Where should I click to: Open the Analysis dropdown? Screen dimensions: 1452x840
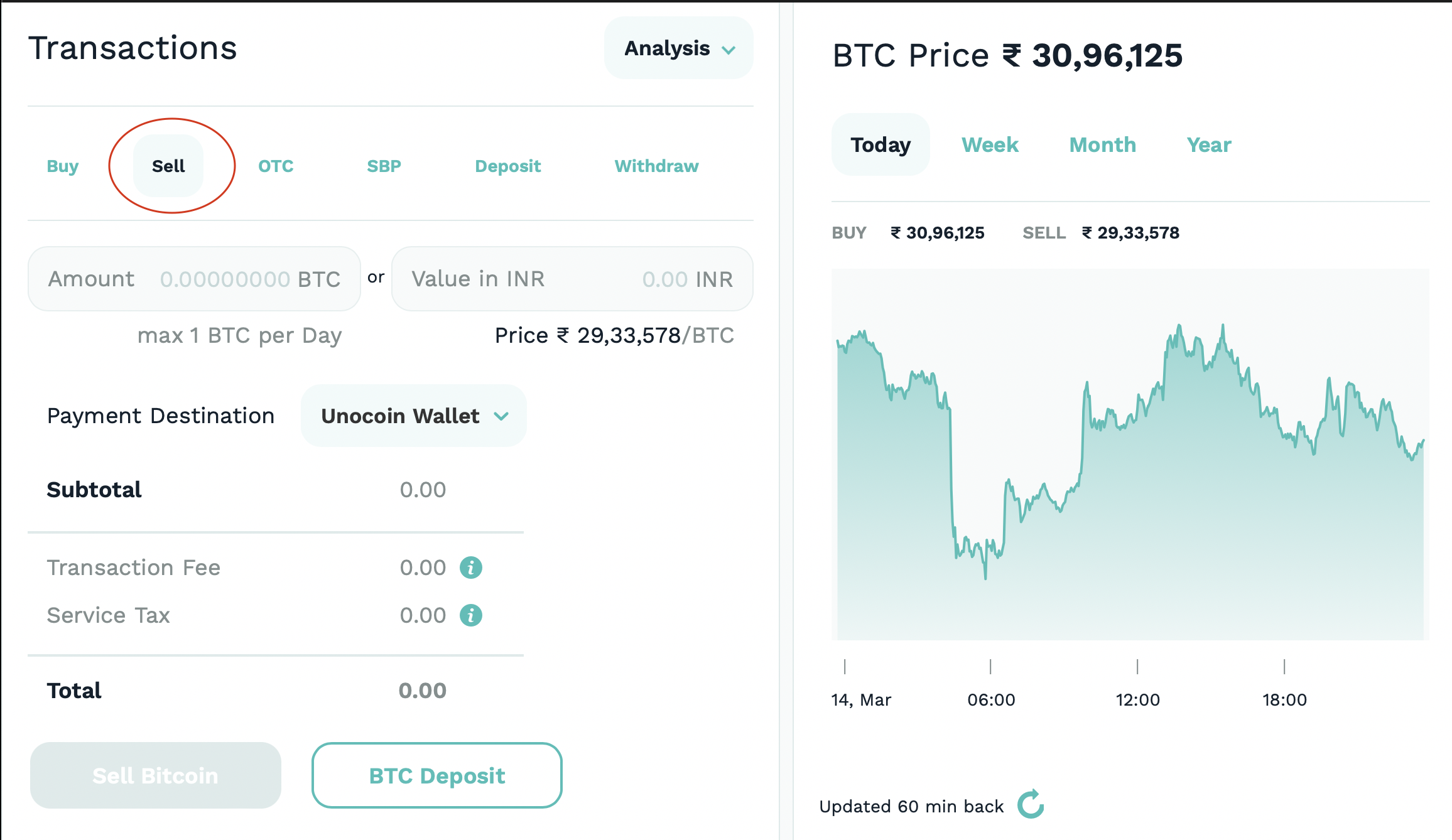(678, 48)
